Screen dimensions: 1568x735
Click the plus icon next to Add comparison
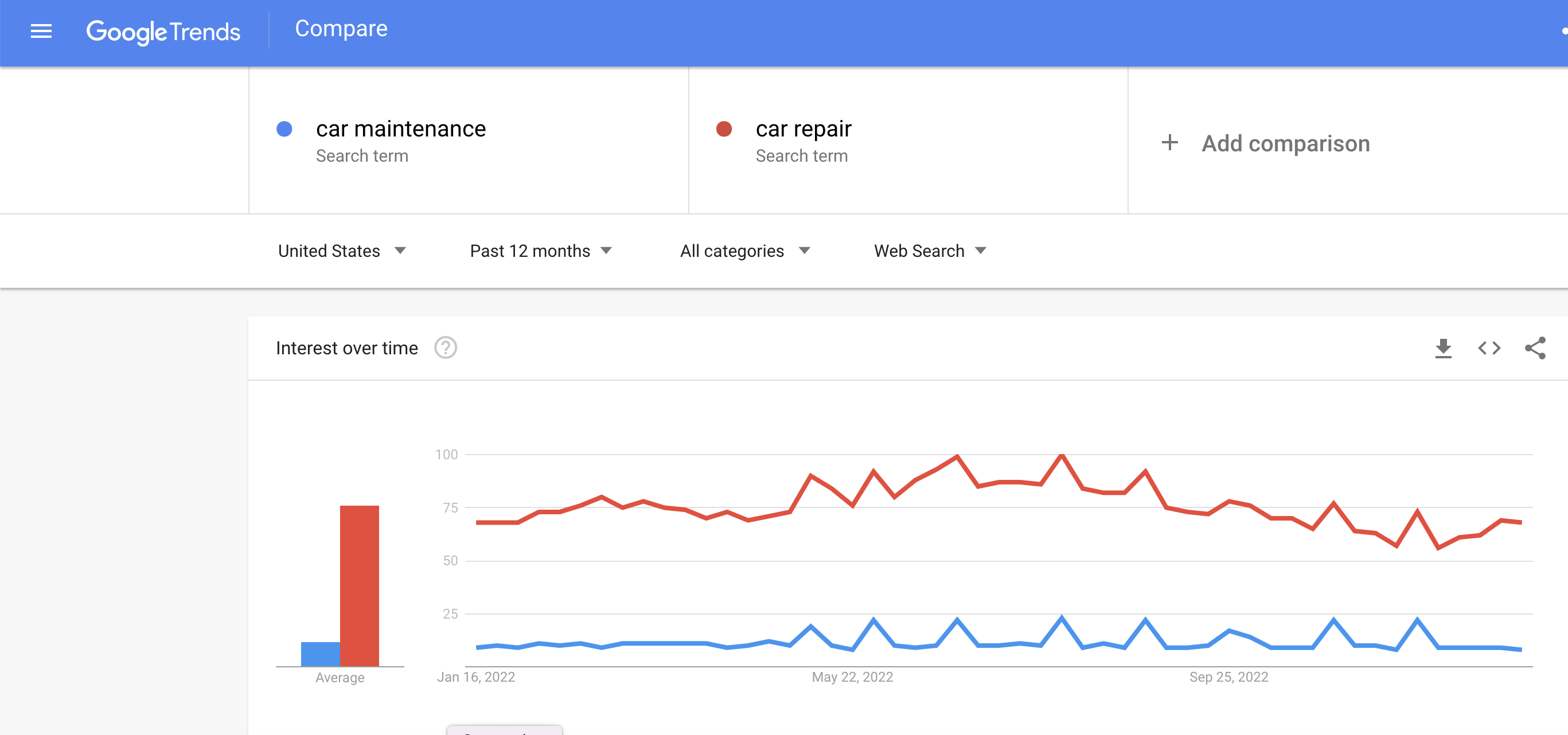[x=1170, y=142]
